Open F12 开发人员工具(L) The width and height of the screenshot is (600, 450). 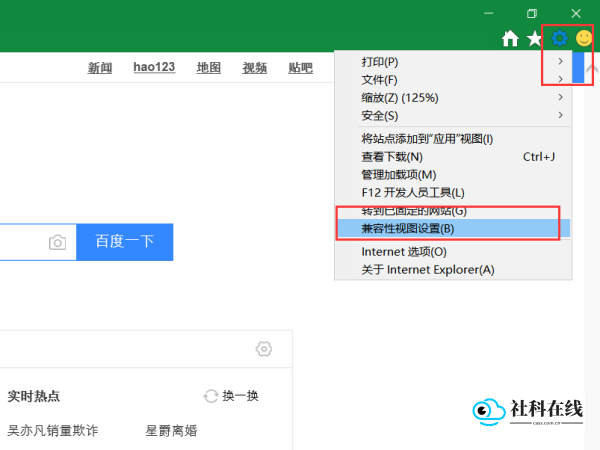[x=453, y=192]
